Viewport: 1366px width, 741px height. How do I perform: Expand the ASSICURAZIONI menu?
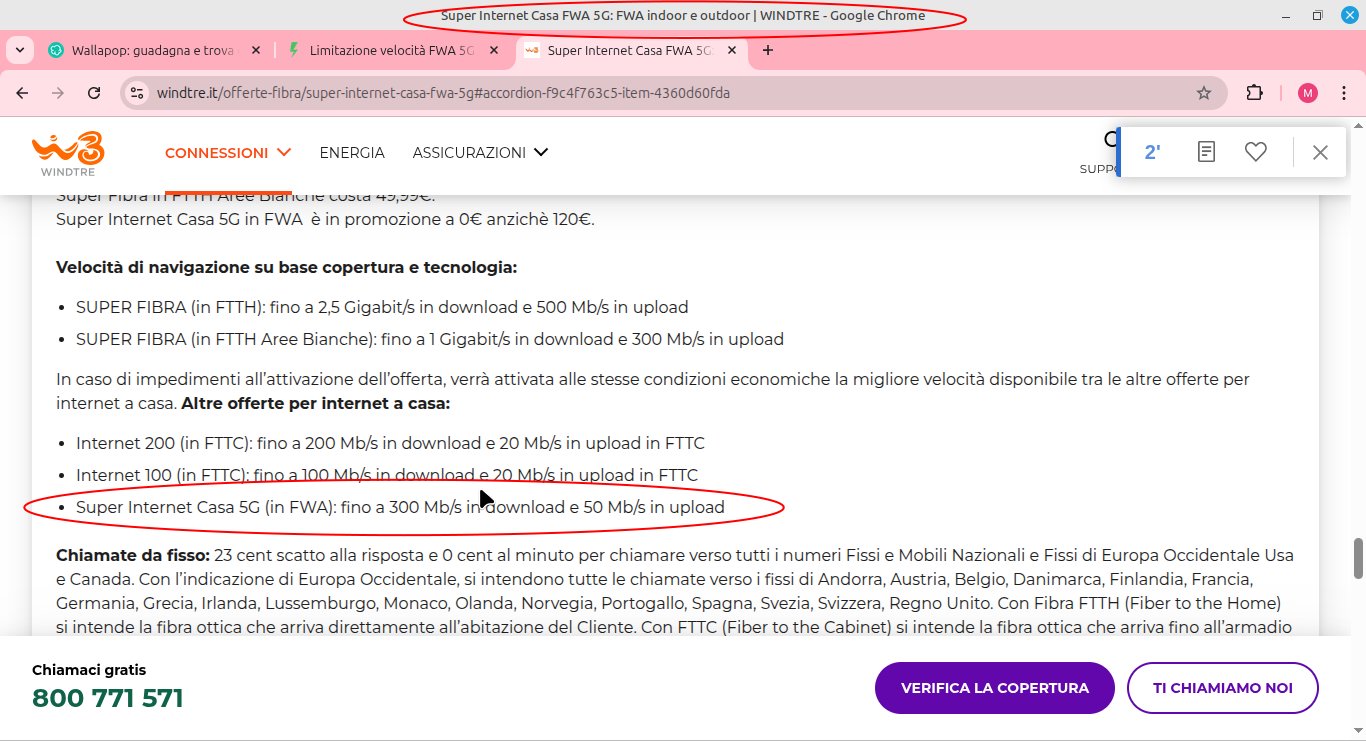click(481, 153)
